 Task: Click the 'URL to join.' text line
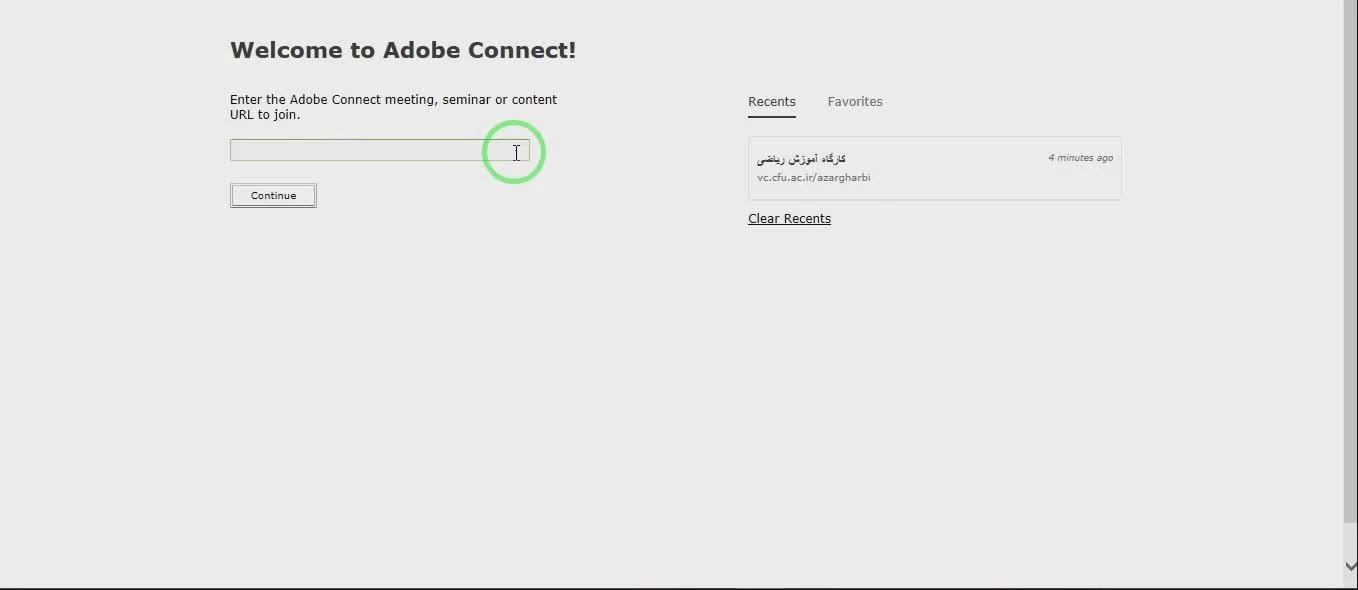(x=265, y=115)
